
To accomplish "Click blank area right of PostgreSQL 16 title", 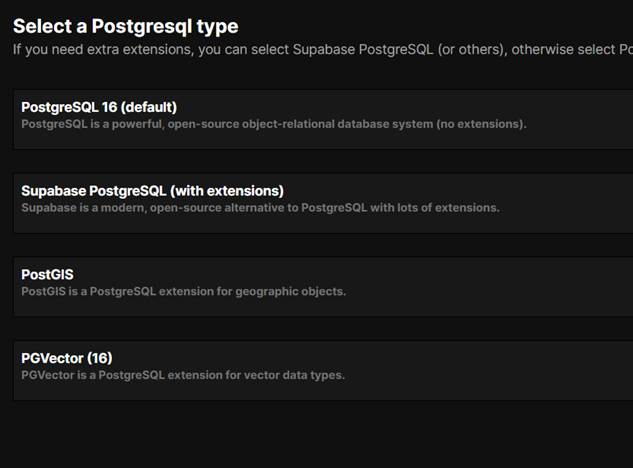I will coord(400,107).
